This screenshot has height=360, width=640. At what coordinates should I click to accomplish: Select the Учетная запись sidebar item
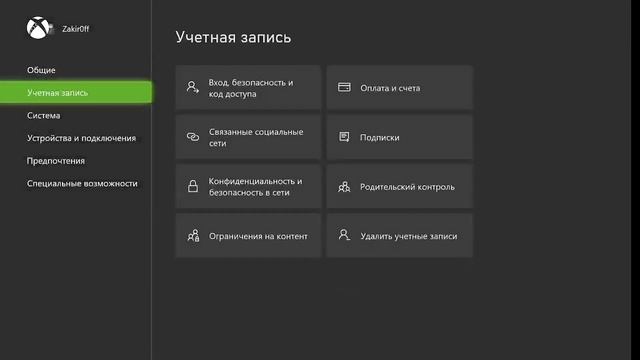point(76,93)
